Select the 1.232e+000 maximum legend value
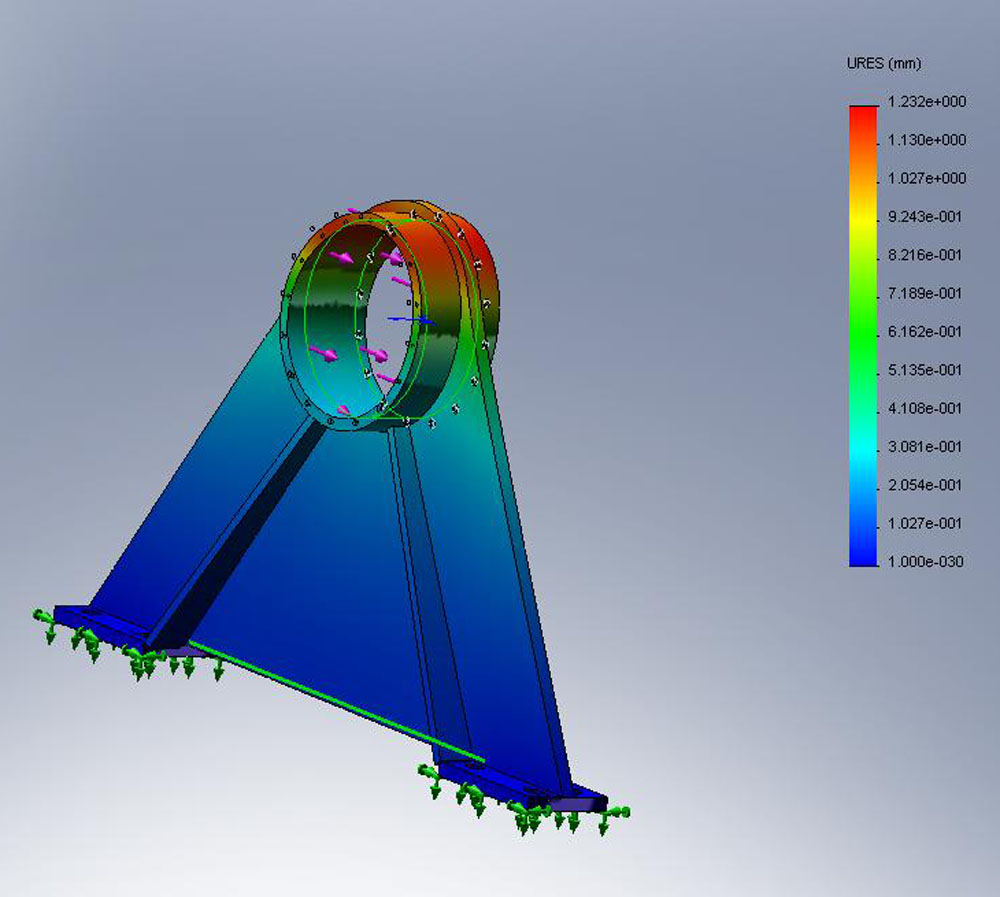This screenshot has height=897, width=1000. 927,102
